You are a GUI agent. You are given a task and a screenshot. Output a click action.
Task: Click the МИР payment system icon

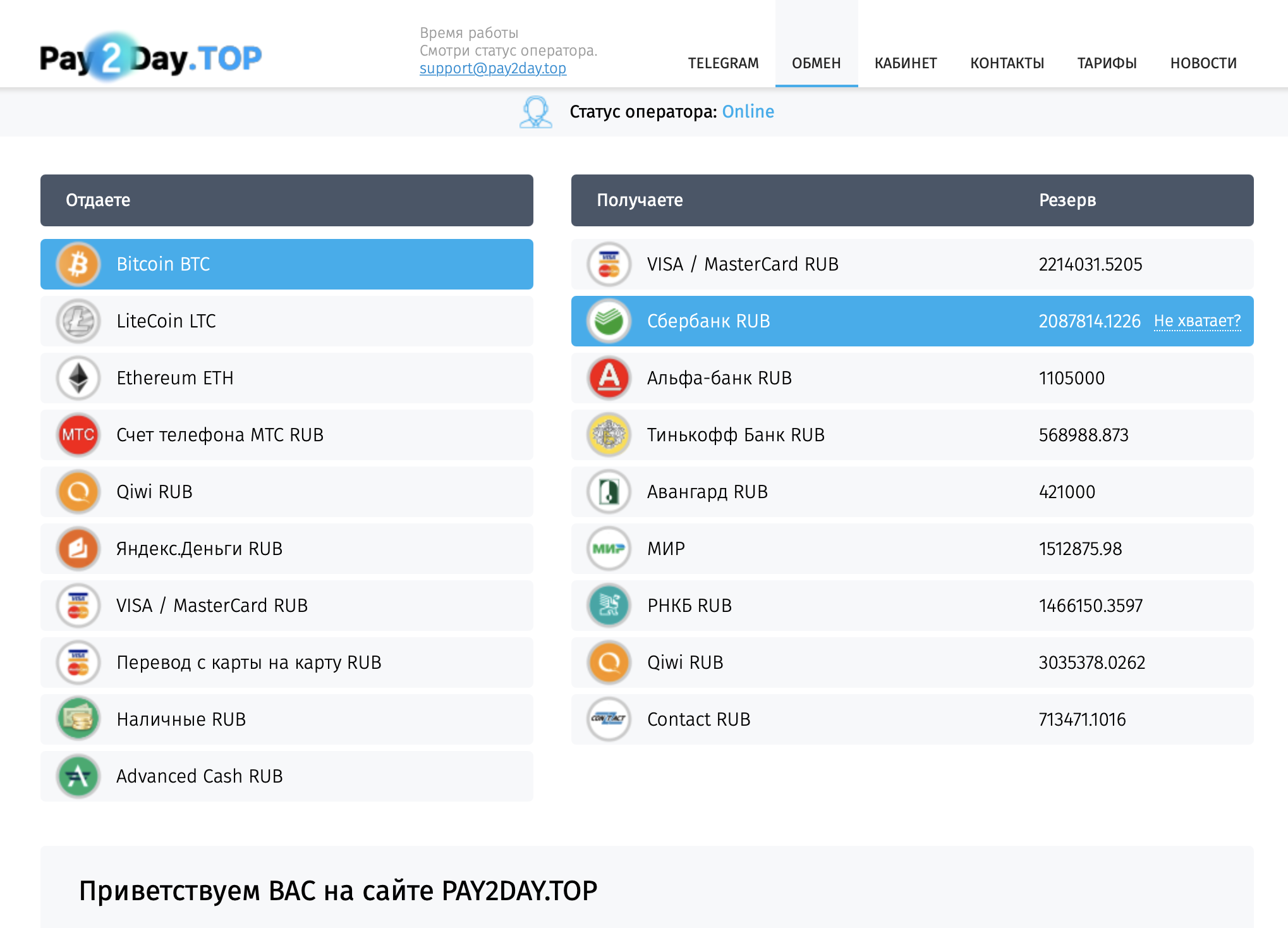tap(609, 549)
